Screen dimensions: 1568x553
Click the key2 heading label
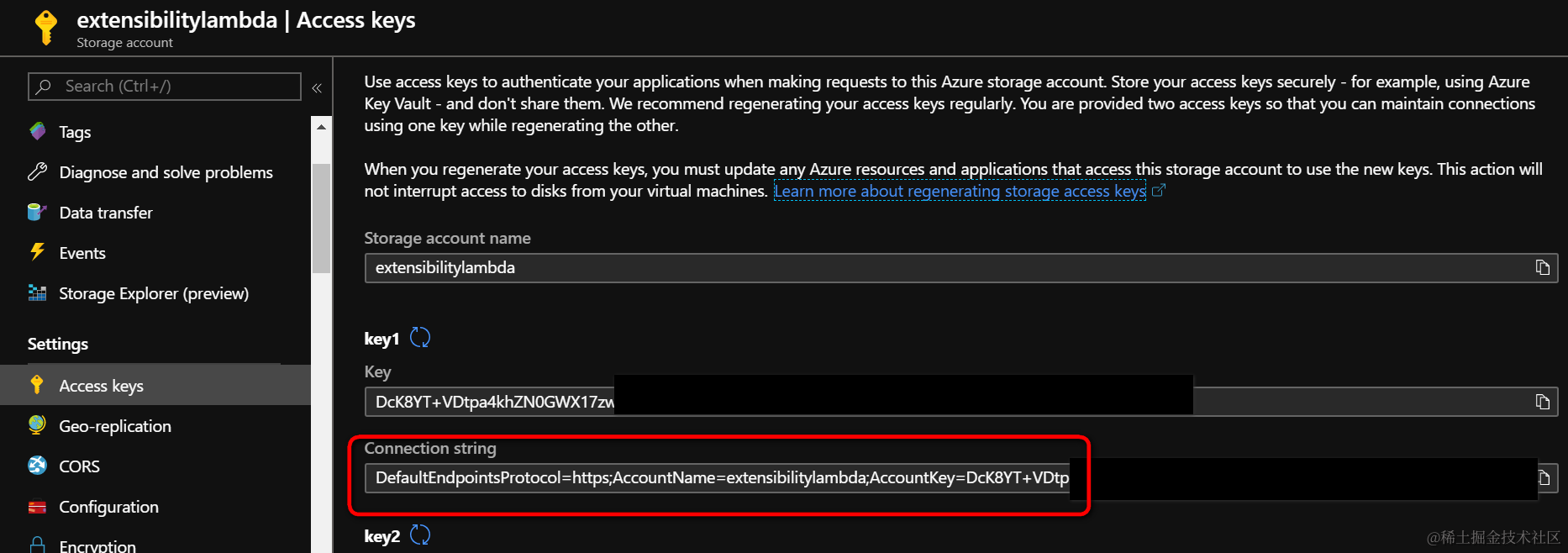point(381,536)
